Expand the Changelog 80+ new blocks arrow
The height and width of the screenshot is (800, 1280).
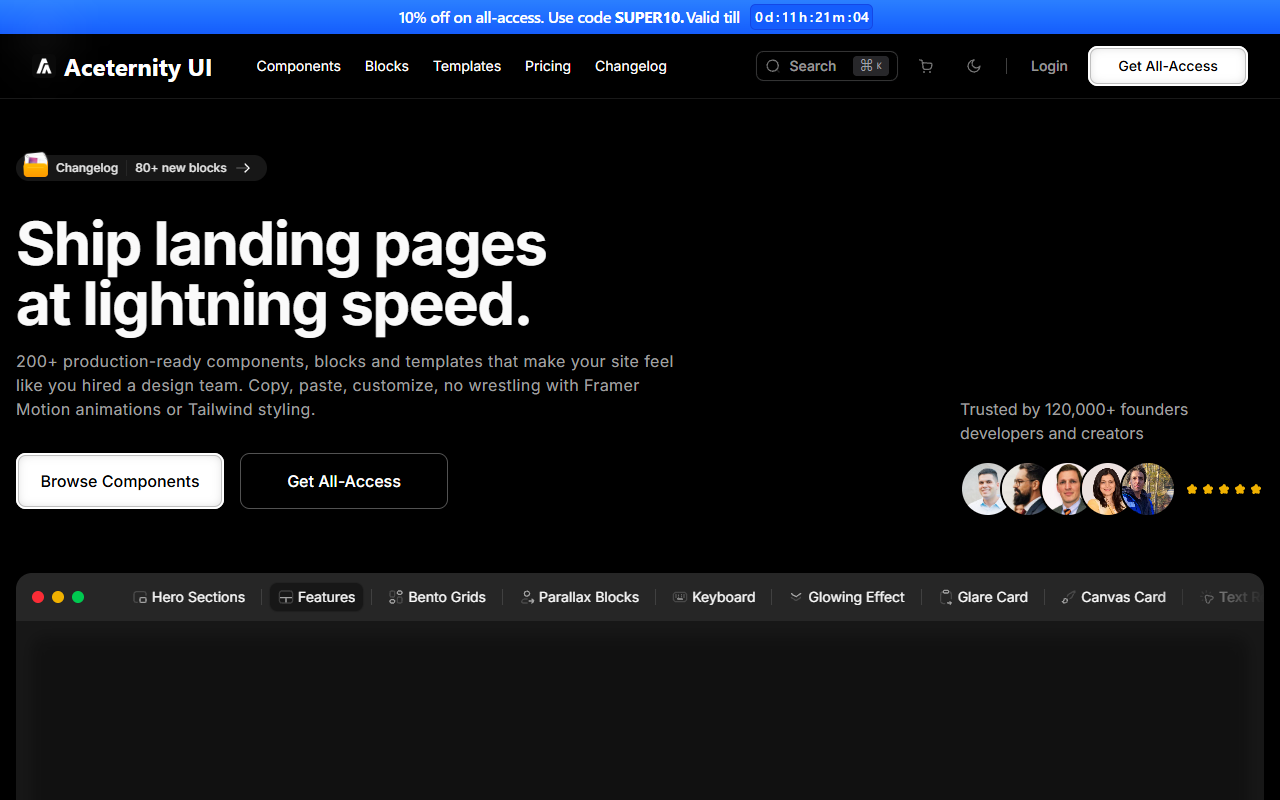[244, 168]
